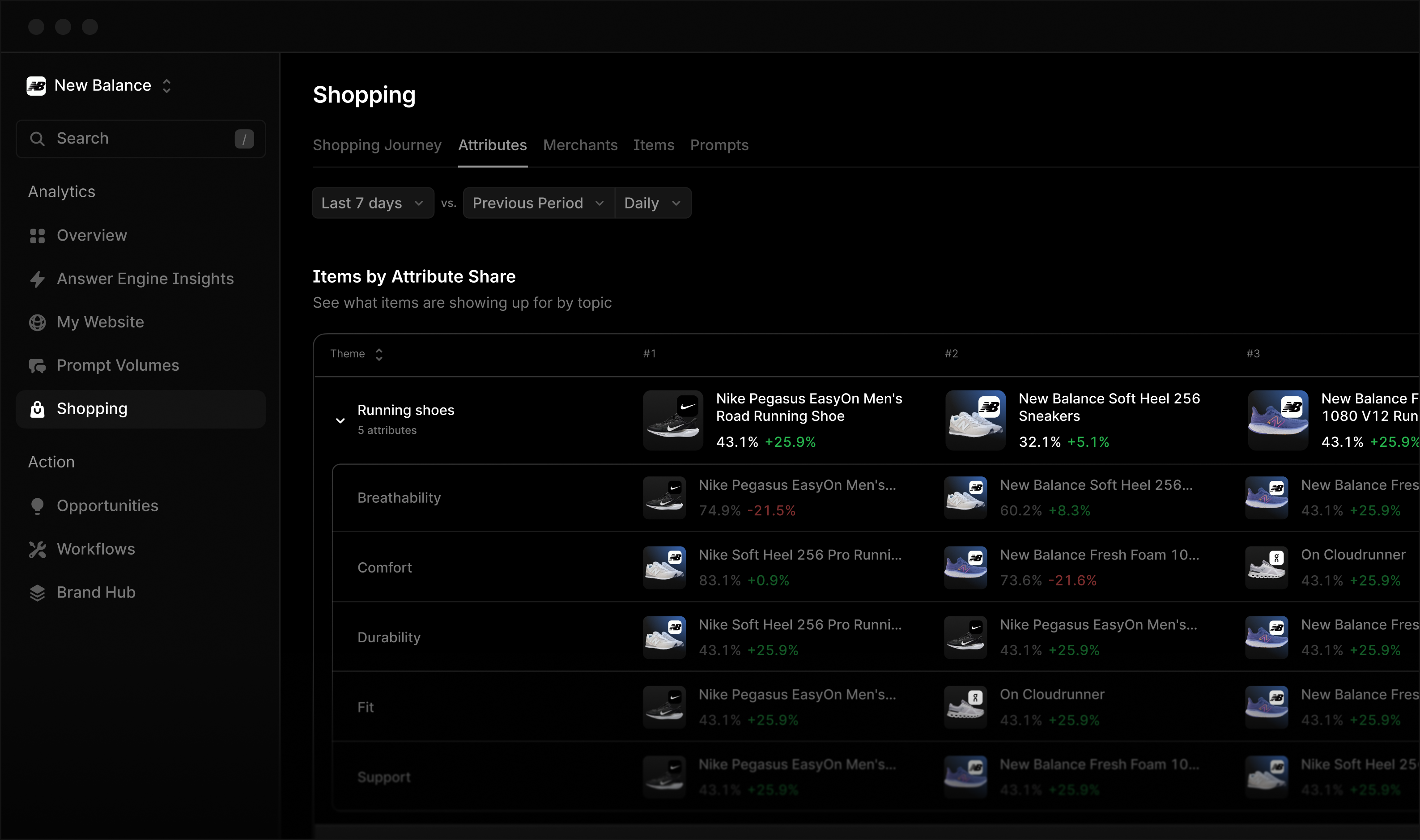Switch to the Shopping Journey tab
Image resolution: width=1420 pixels, height=840 pixels.
377,145
